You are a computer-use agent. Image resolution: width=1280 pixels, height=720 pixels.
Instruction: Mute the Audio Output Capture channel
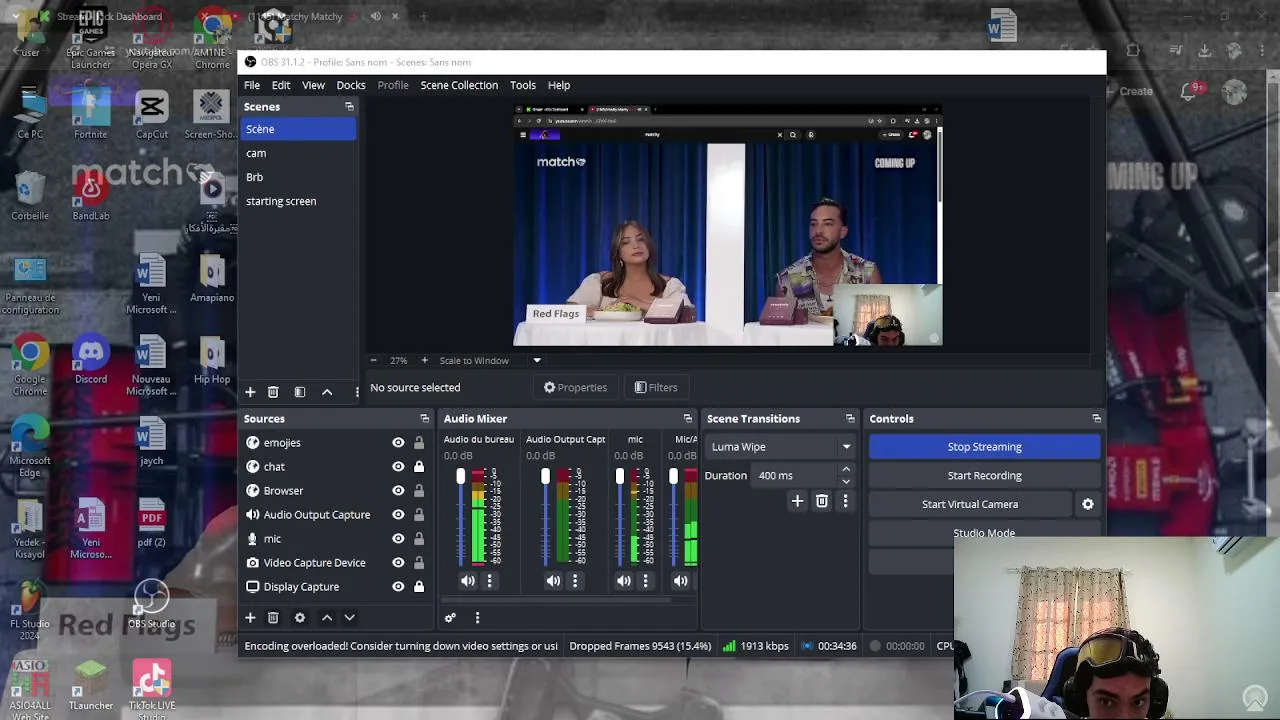pos(553,581)
